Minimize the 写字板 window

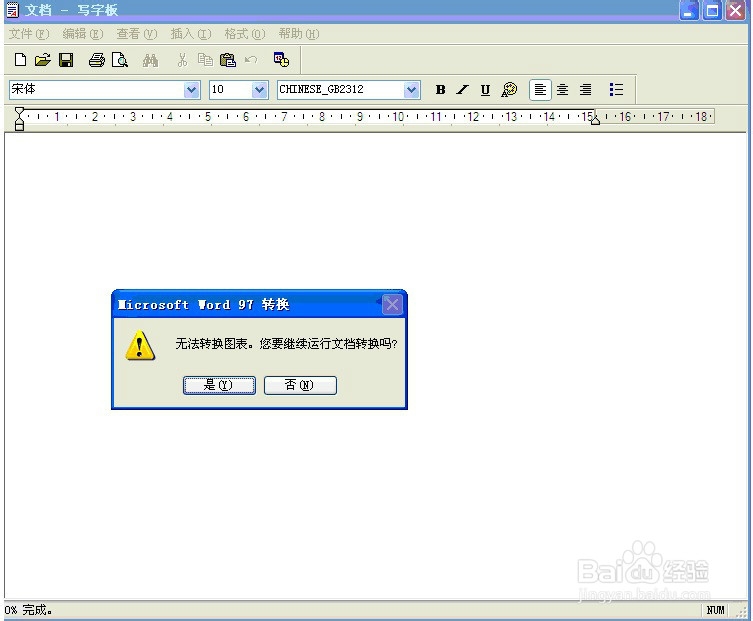point(689,11)
